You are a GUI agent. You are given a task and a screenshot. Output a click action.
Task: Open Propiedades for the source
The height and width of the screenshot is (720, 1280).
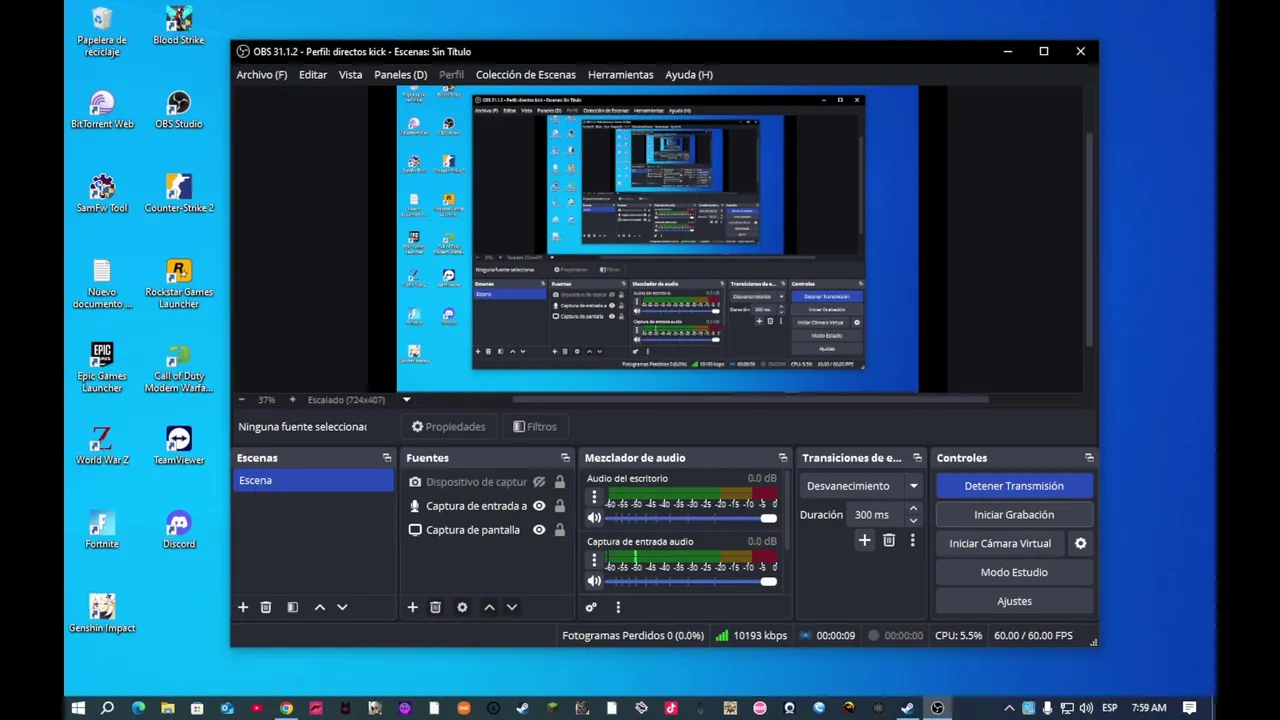click(x=448, y=427)
